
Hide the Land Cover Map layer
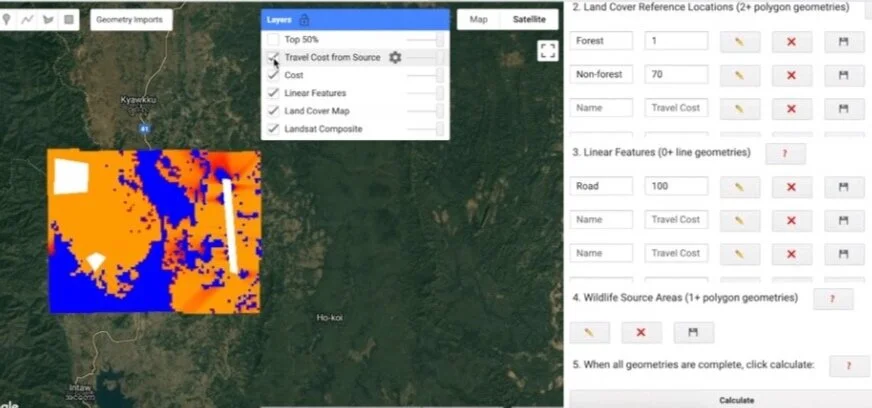[x=273, y=111]
